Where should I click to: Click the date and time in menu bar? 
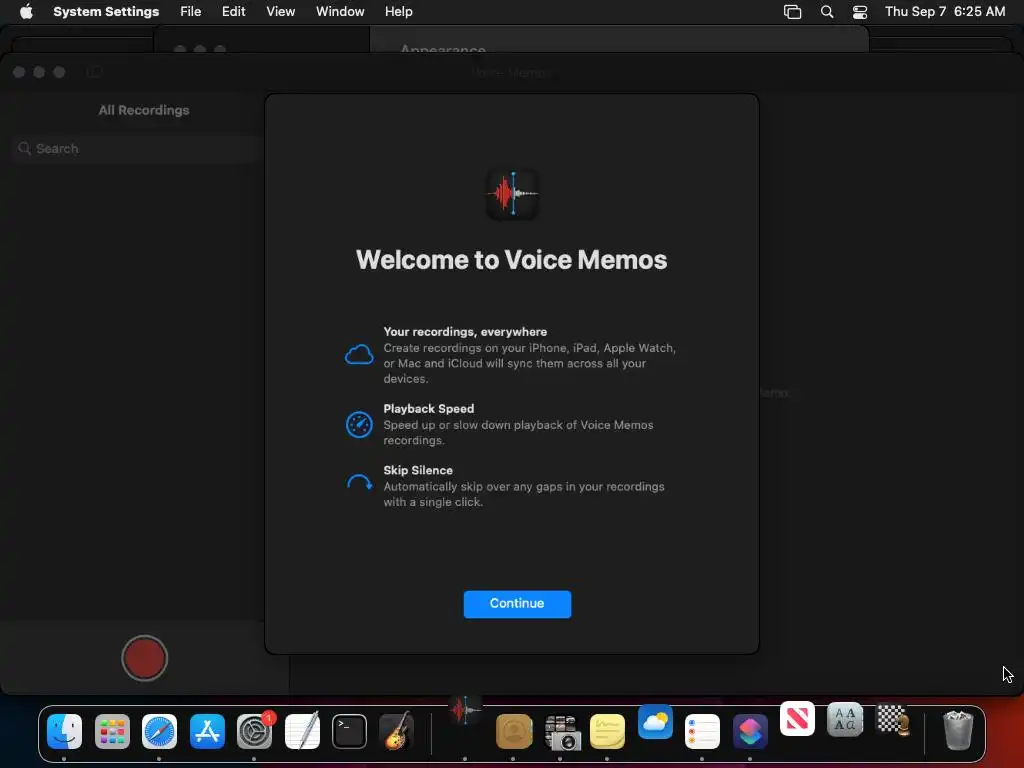(x=945, y=12)
